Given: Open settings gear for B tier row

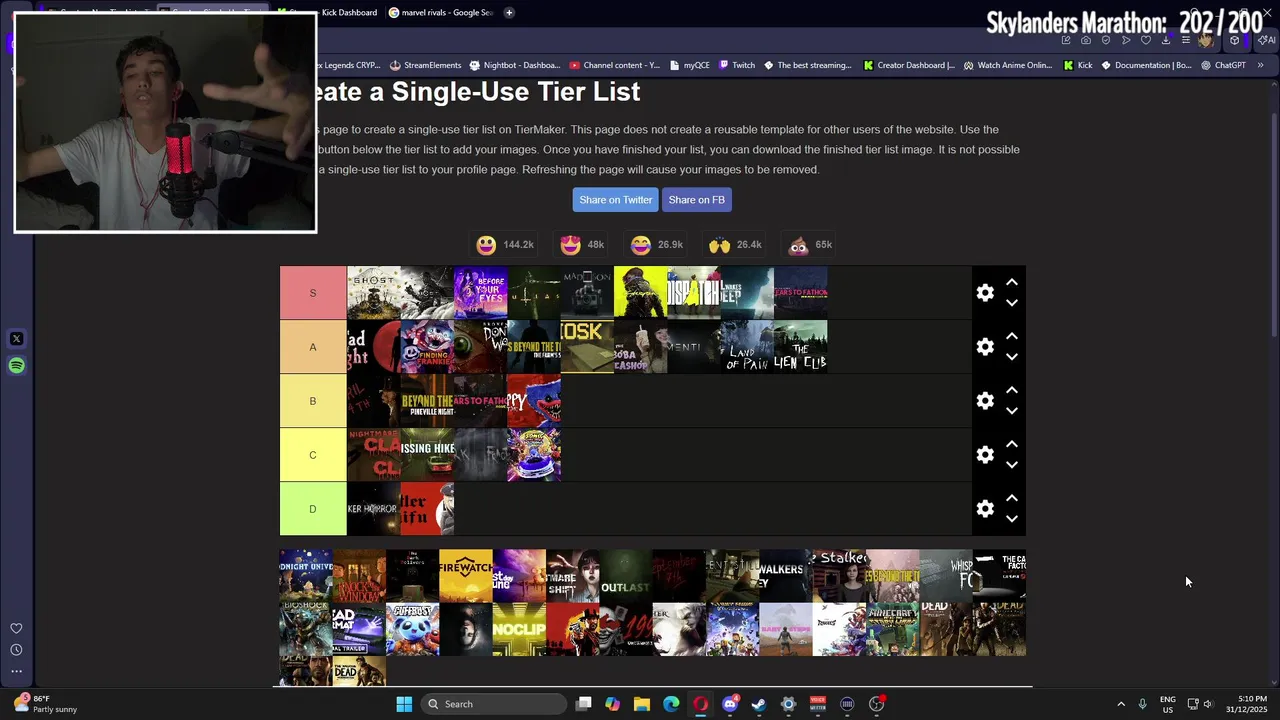Looking at the screenshot, I should [x=985, y=401].
